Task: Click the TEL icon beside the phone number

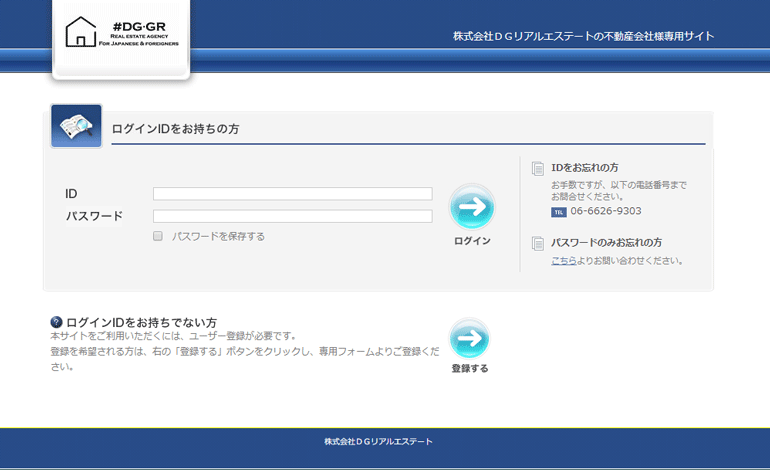Action: tap(558, 212)
